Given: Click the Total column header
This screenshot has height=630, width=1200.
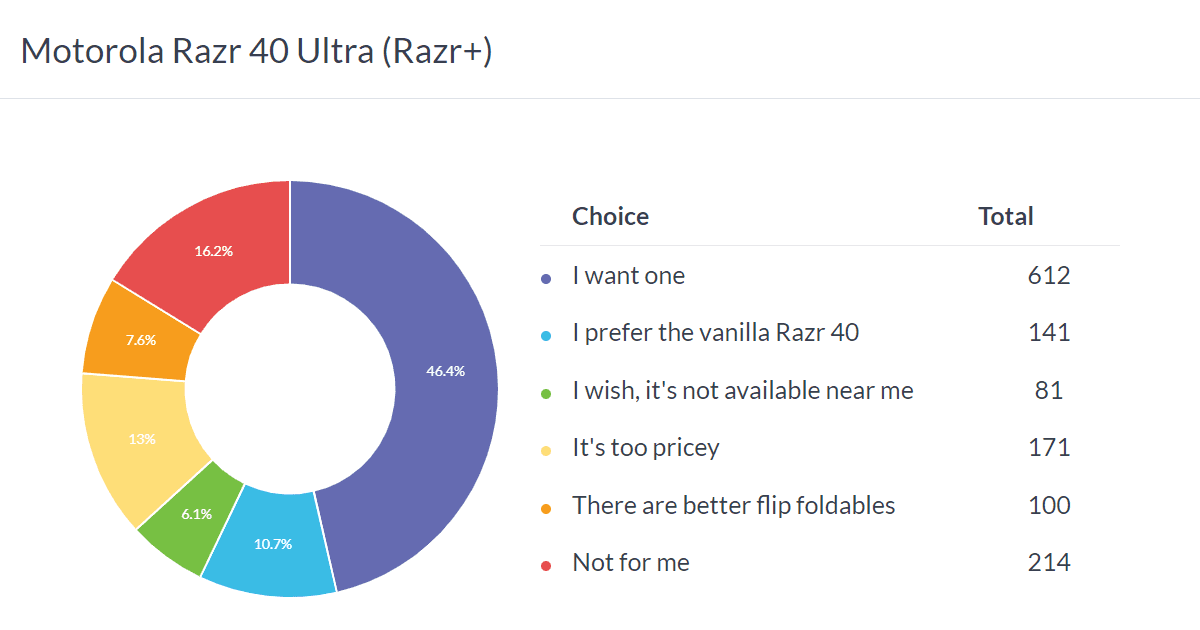Looking at the screenshot, I should pos(1005,216).
